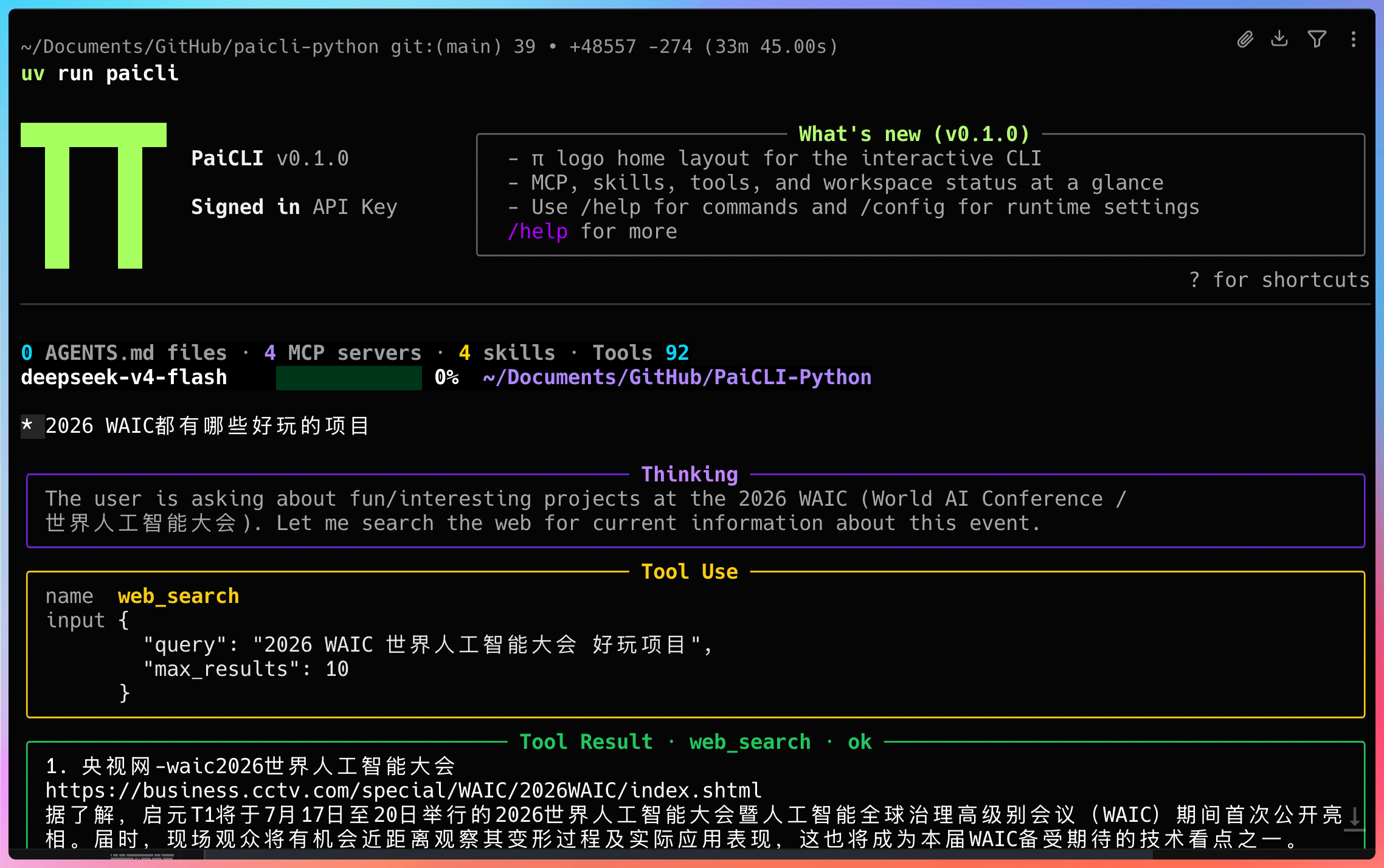
Task: Click the paperclip attach icon
Action: point(1245,40)
